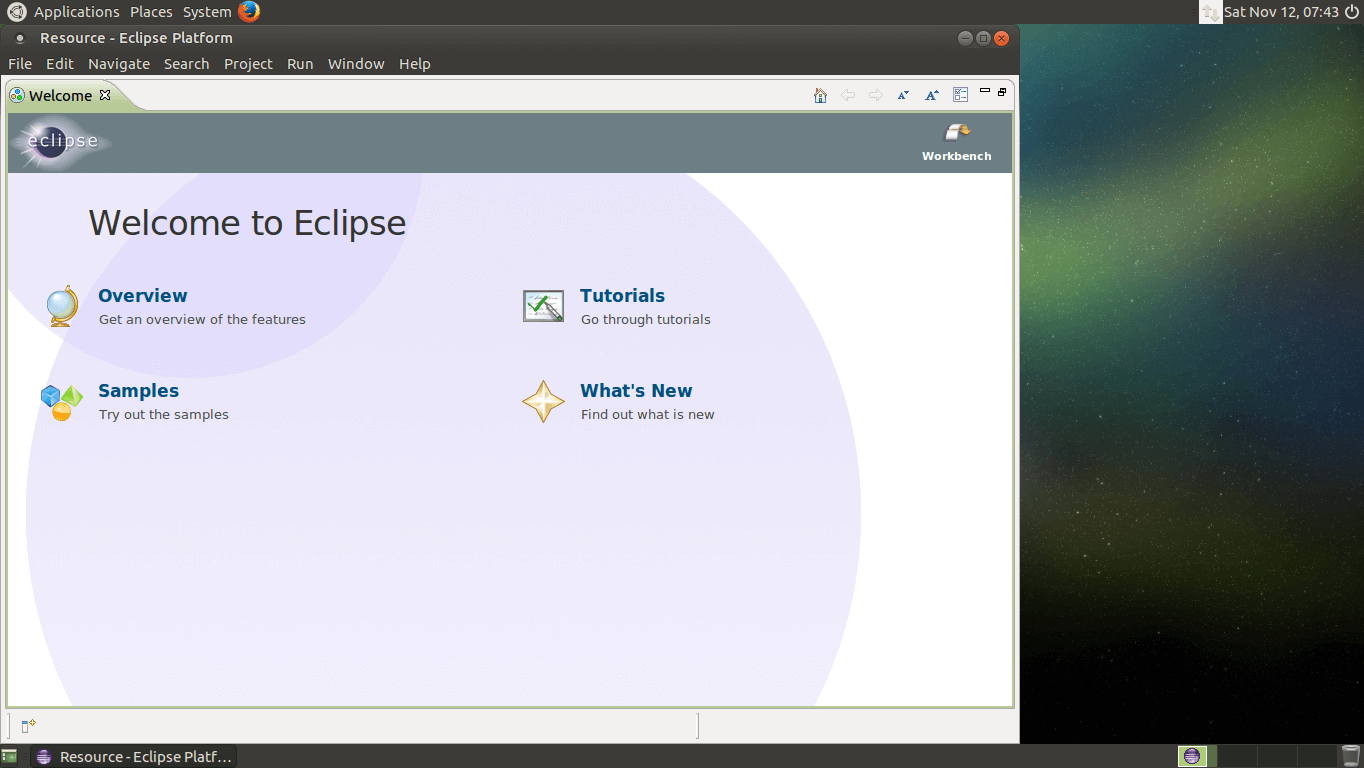
Task: Click the clock showing Sat Nov 12
Action: 1281,12
